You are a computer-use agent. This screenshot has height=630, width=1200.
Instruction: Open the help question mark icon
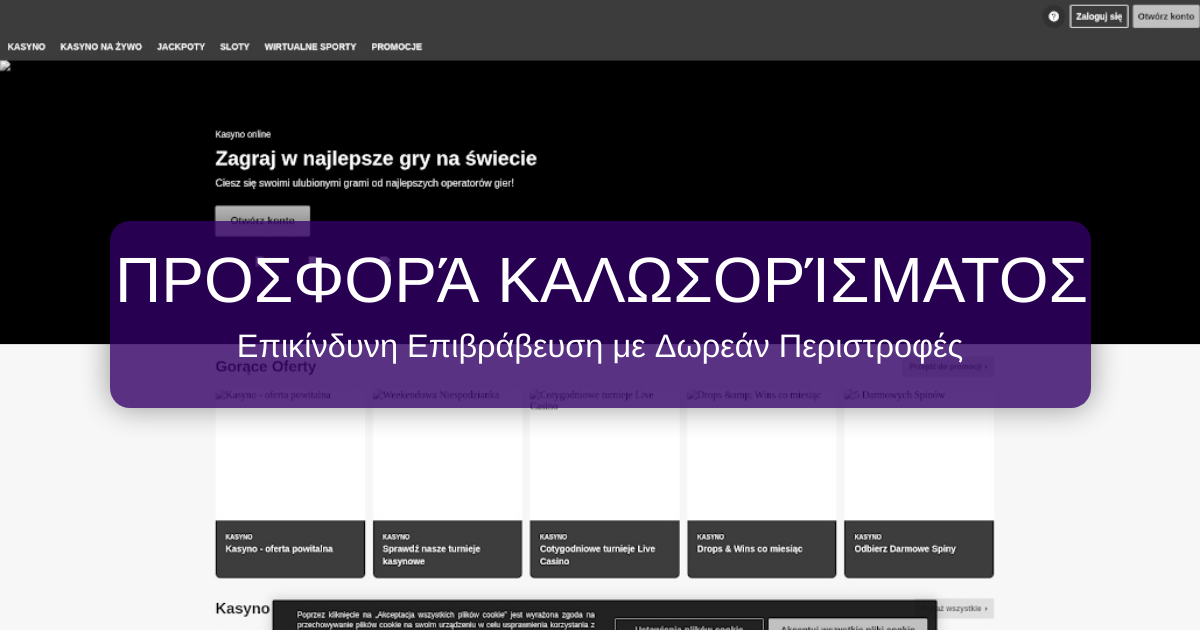[x=1053, y=16]
